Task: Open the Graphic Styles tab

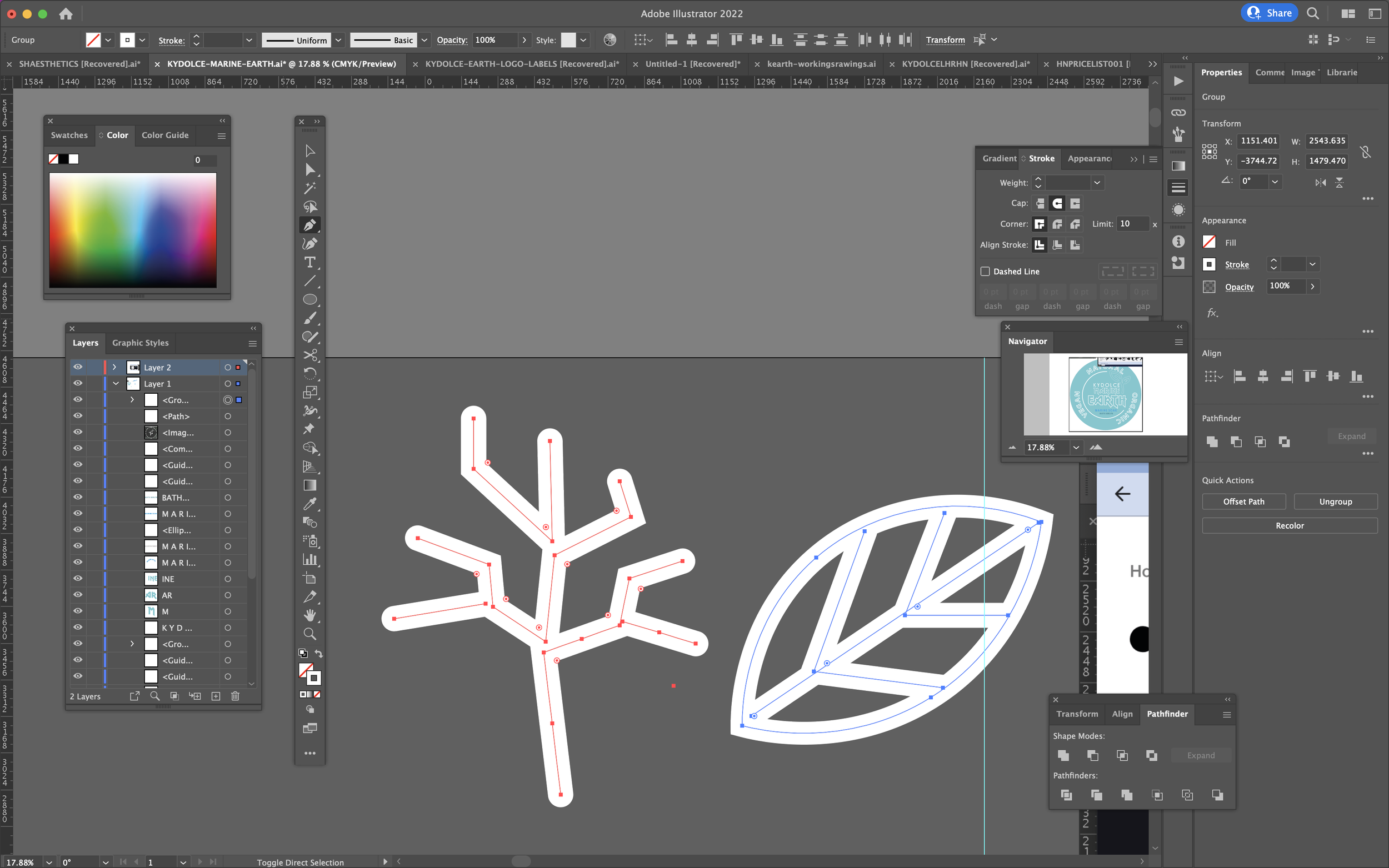Action: [x=140, y=343]
